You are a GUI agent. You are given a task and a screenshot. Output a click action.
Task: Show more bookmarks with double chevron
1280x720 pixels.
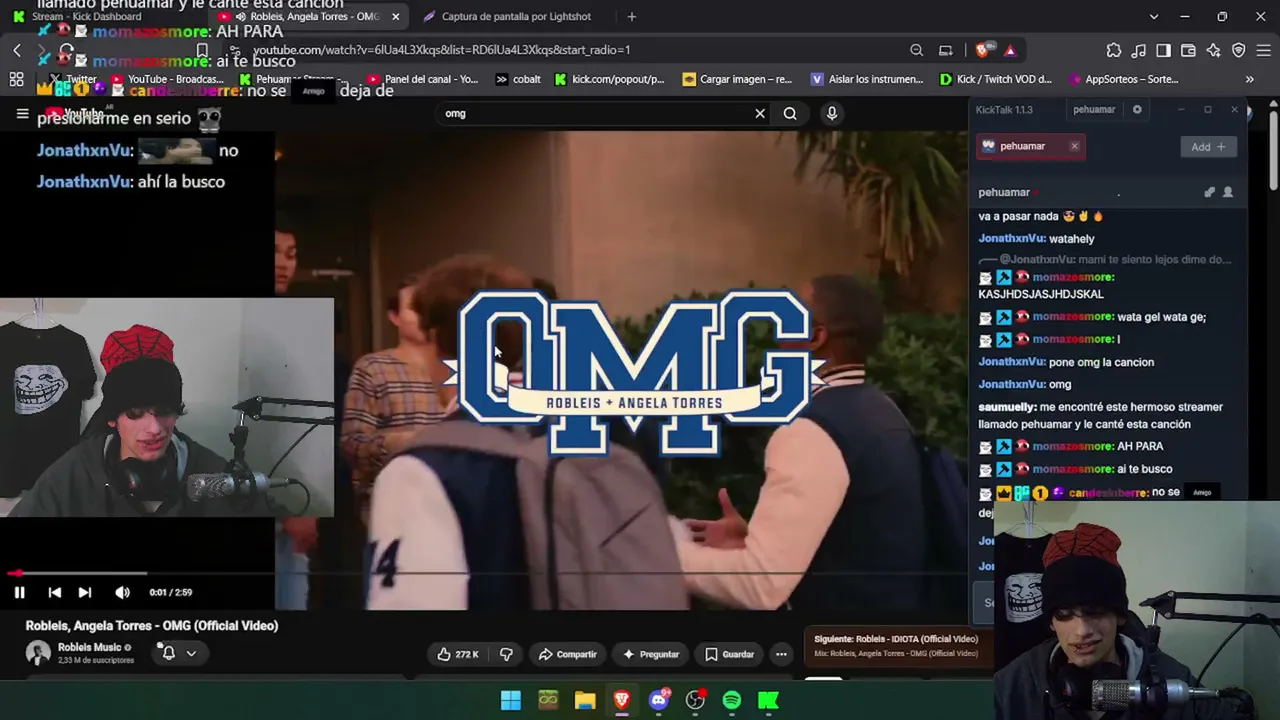[1249, 79]
